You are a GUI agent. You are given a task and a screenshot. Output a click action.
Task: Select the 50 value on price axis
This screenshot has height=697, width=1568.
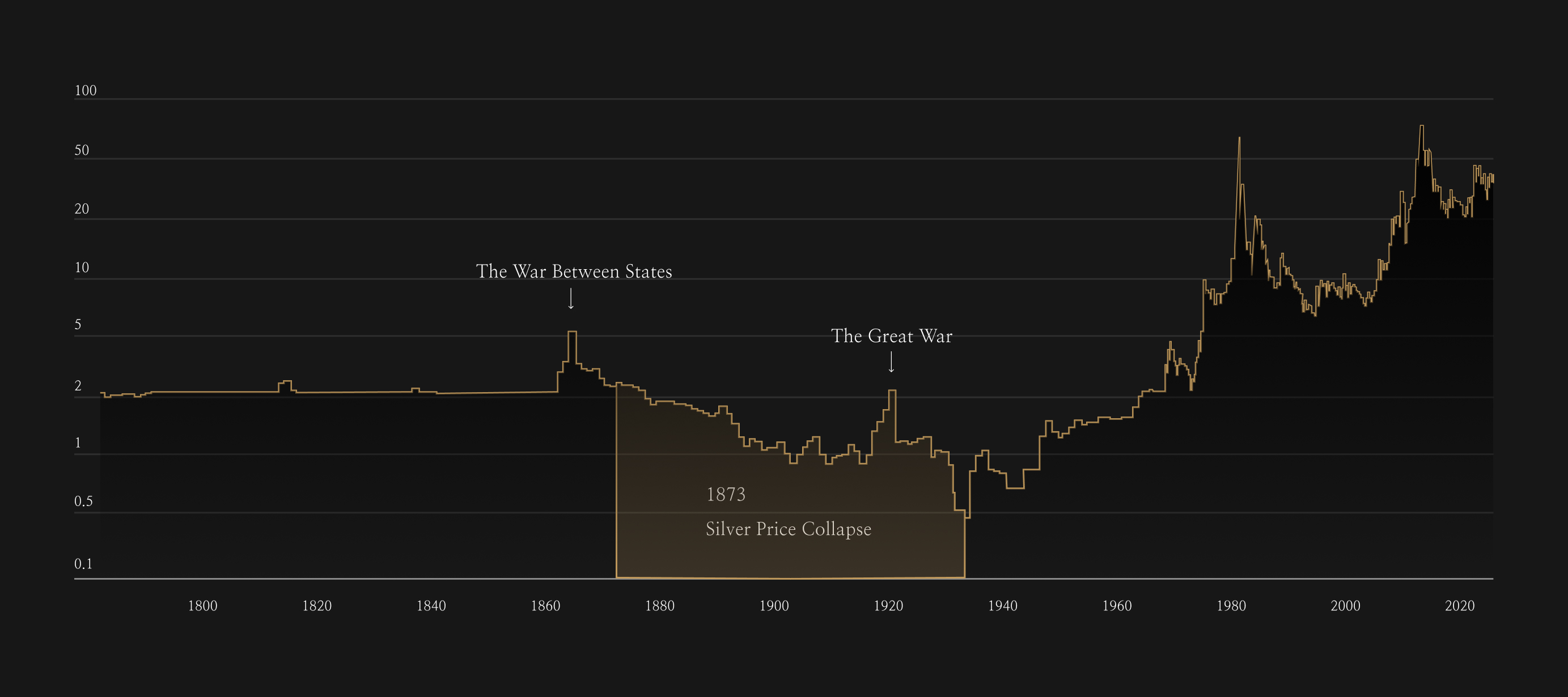pos(82,150)
